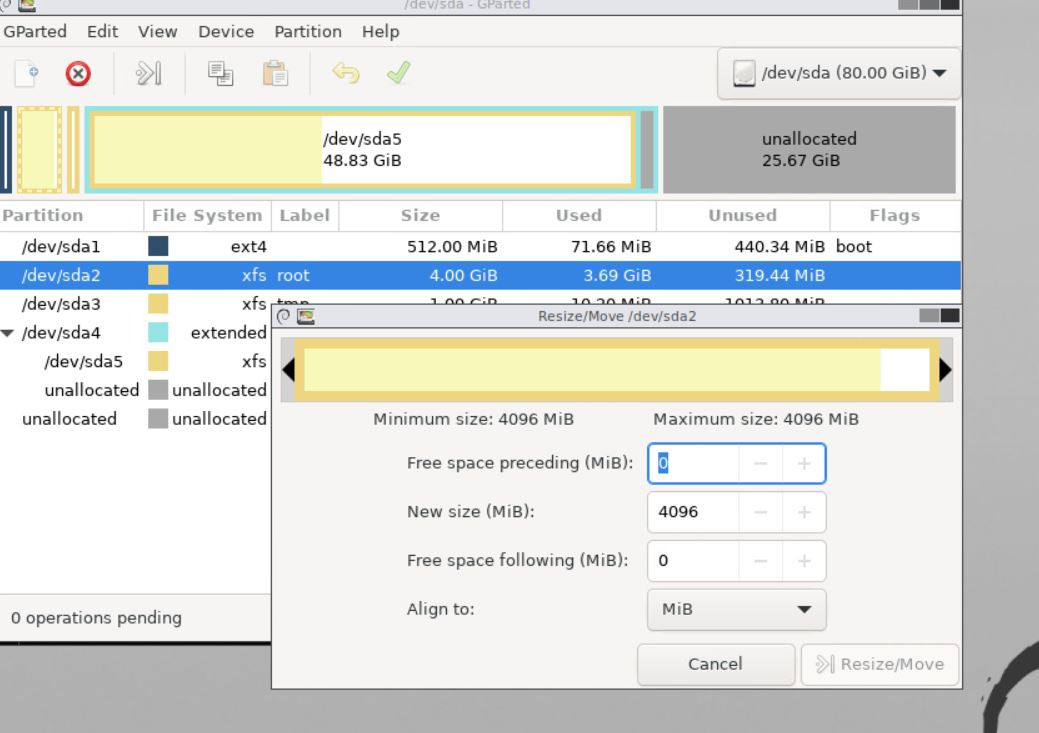The width and height of the screenshot is (1039, 733).
Task: Open the View menu
Action: (157, 31)
